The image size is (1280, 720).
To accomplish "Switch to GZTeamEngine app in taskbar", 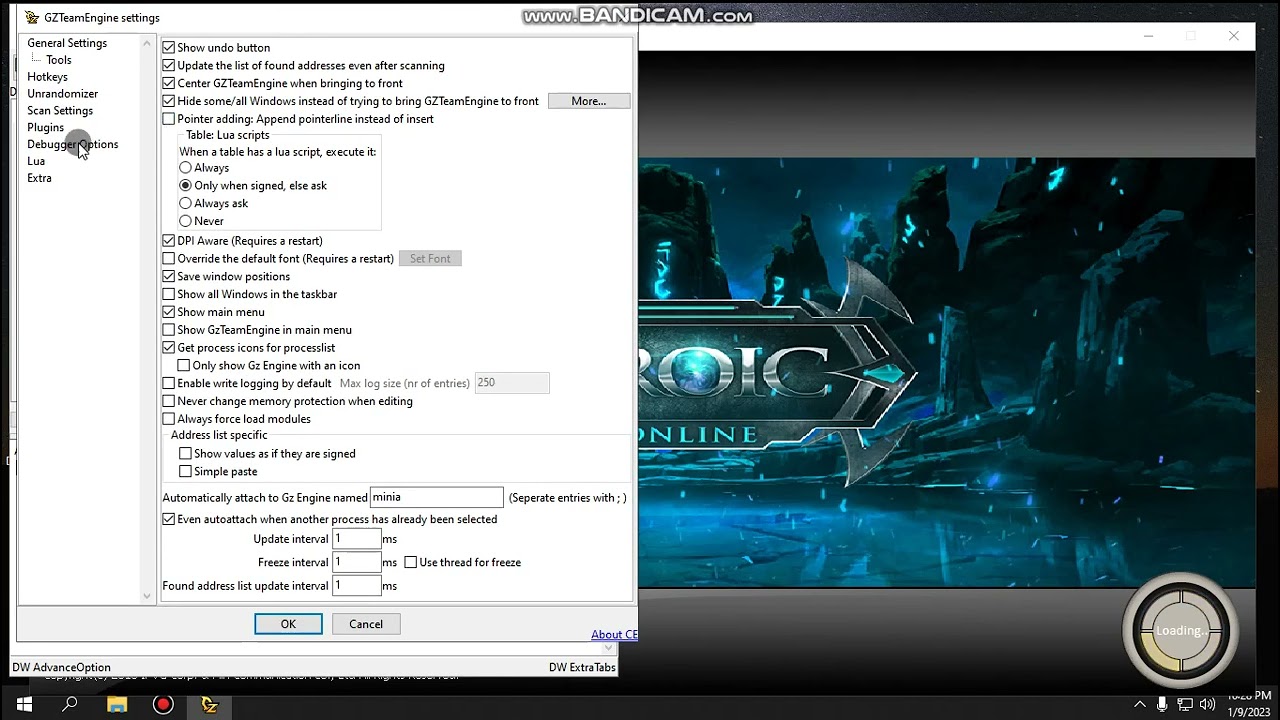I will tap(209, 705).
